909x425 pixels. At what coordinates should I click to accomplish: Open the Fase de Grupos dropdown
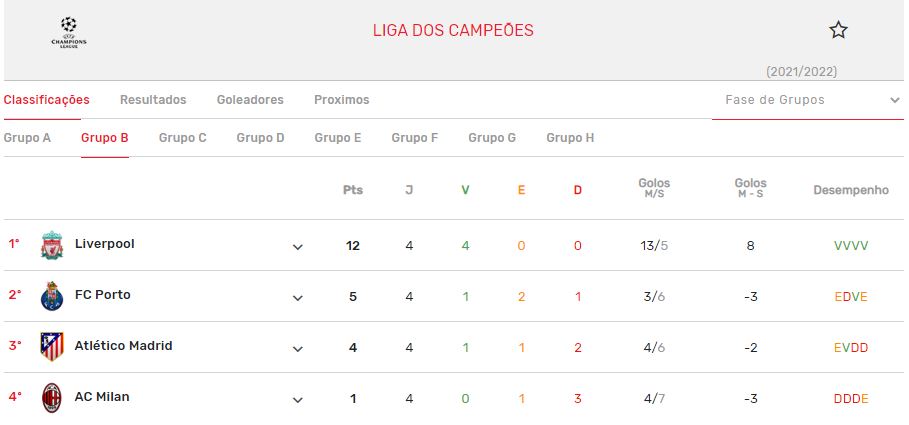[808, 100]
